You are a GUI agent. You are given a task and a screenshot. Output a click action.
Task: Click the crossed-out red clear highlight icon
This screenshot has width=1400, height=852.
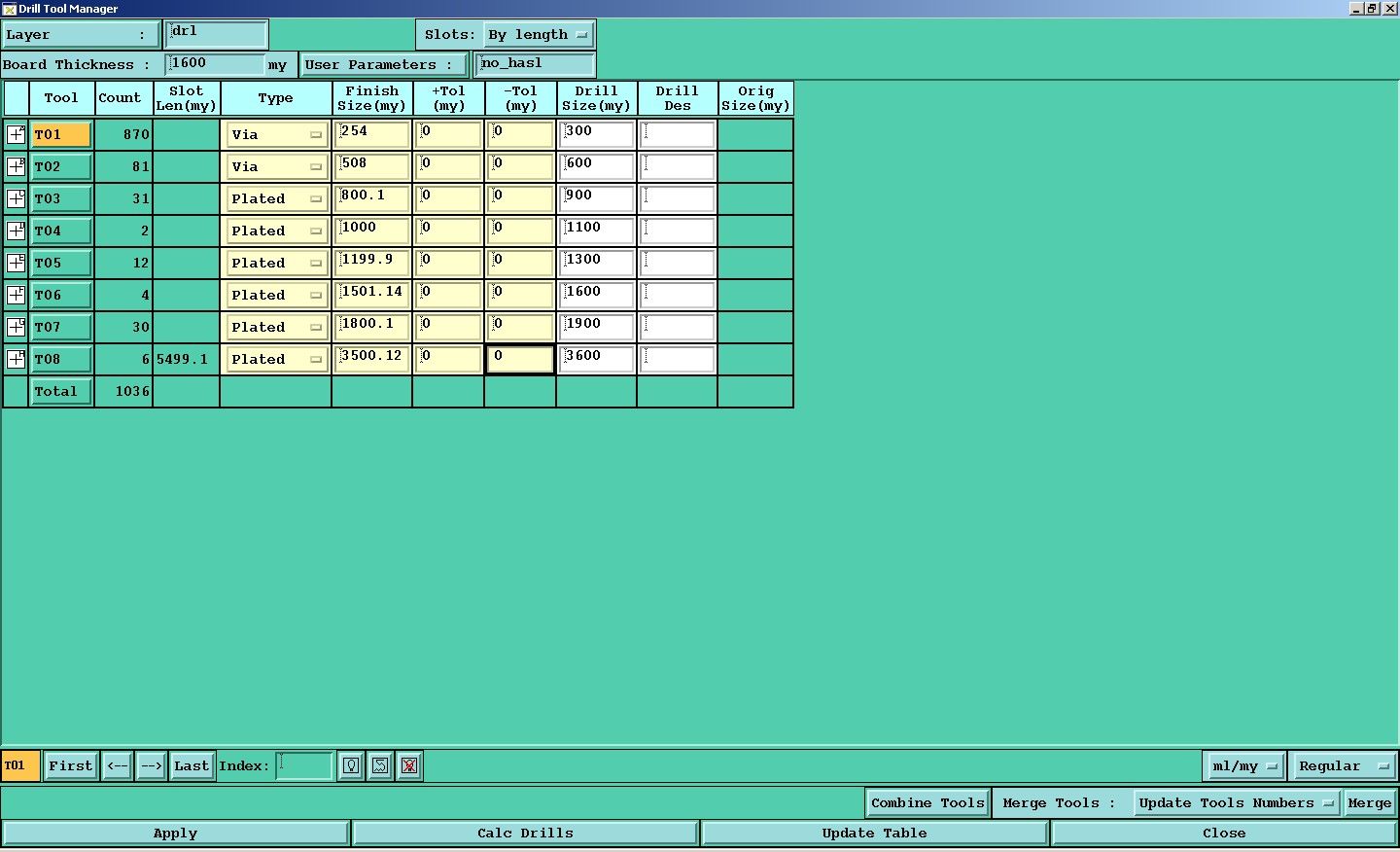click(x=409, y=765)
